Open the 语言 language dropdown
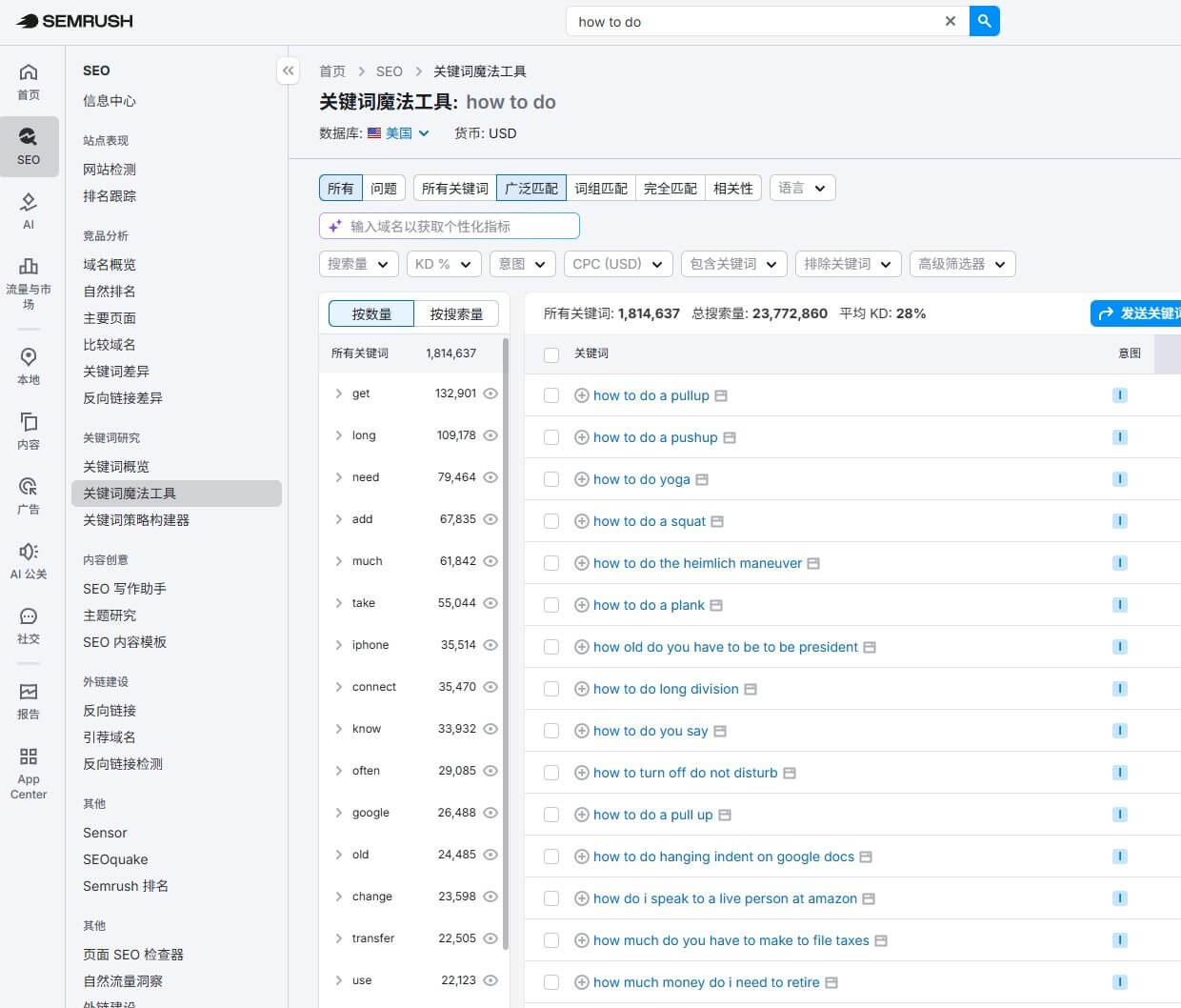 (x=803, y=188)
